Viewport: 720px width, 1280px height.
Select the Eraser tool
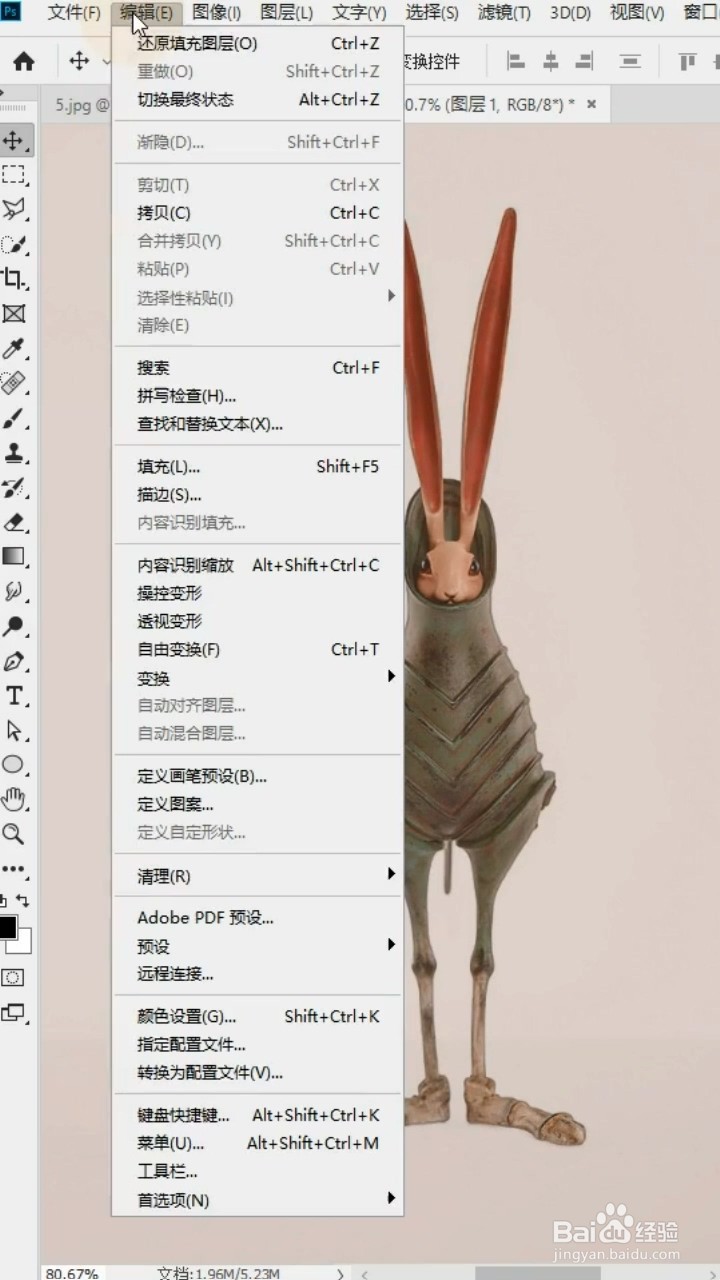pos(14,522)
